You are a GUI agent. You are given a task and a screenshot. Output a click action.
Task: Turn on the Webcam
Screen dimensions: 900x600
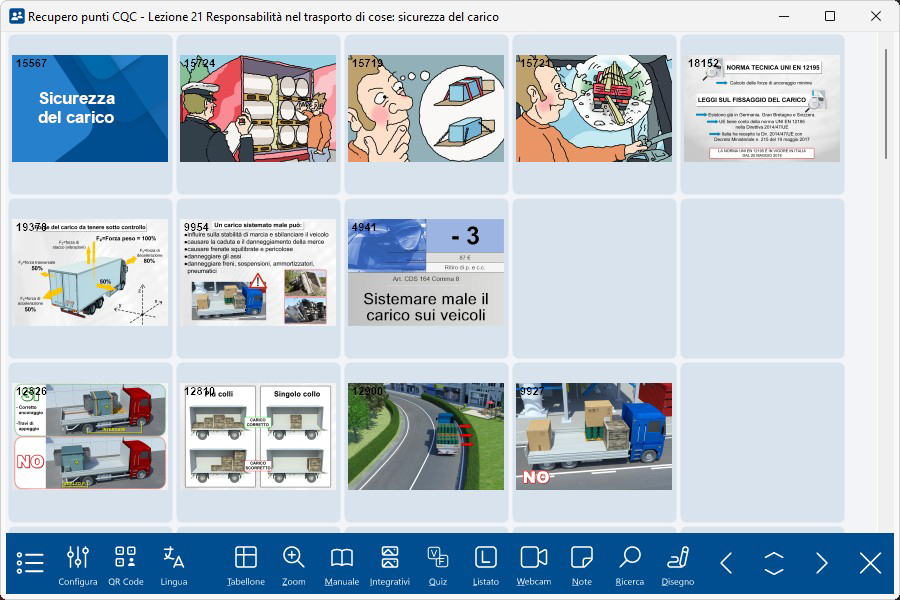coord(534,566)
